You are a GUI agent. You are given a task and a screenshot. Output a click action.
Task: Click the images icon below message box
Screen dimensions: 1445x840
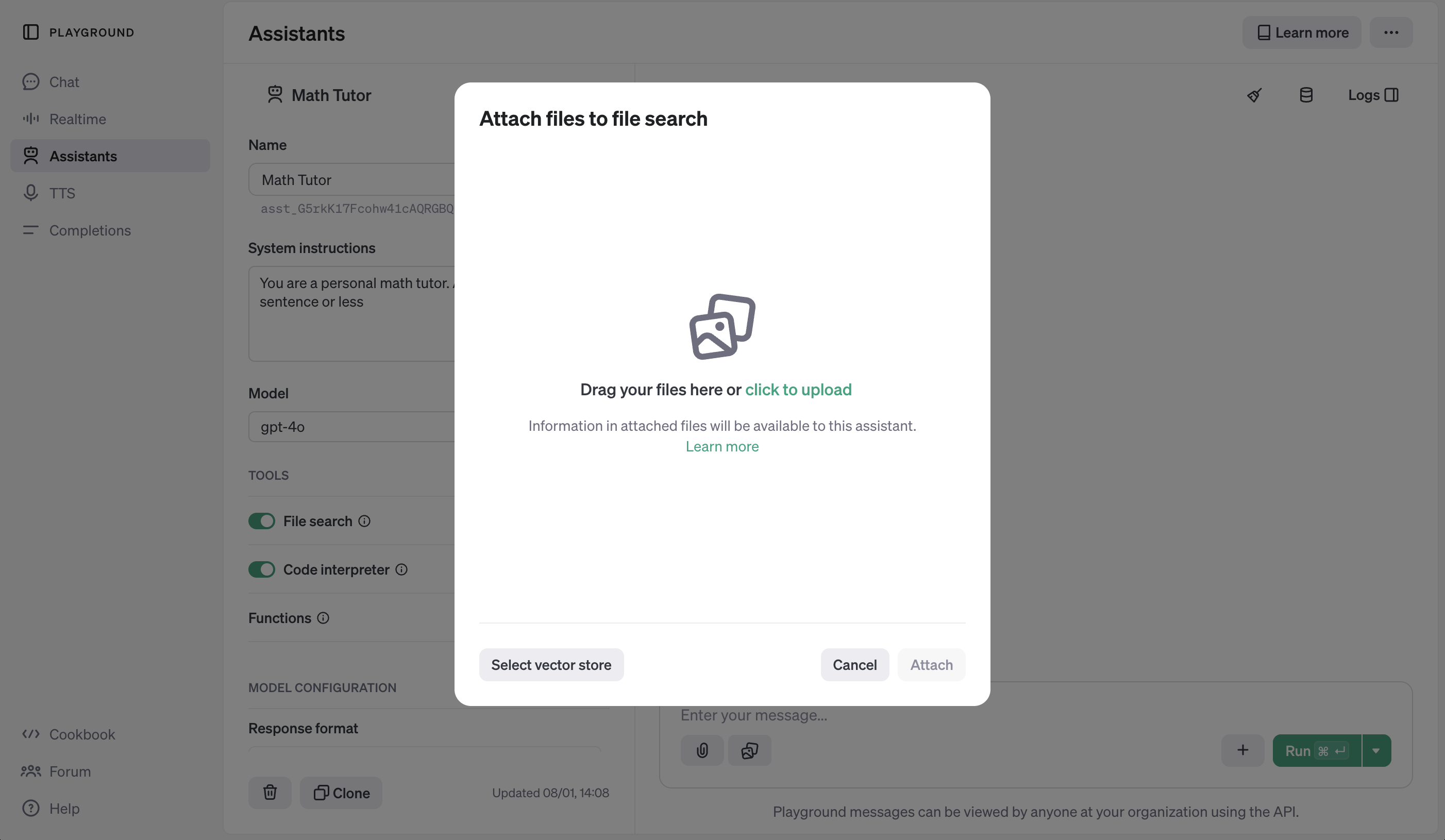tap(749, 750)
